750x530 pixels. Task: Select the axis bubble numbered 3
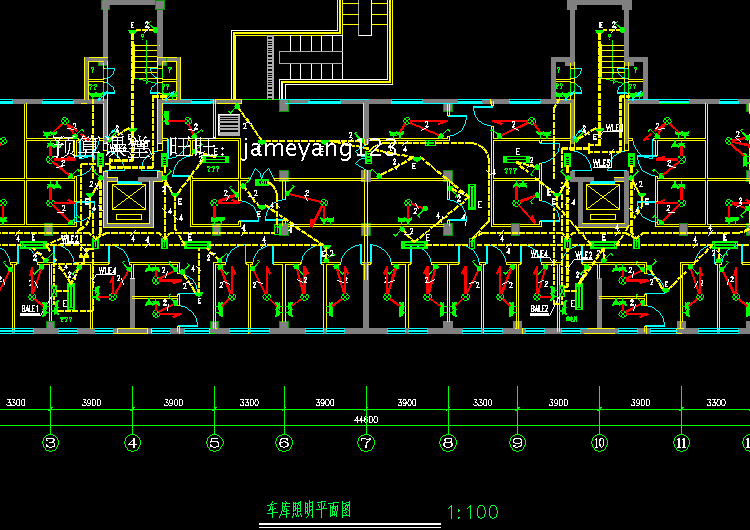[51, 443]
